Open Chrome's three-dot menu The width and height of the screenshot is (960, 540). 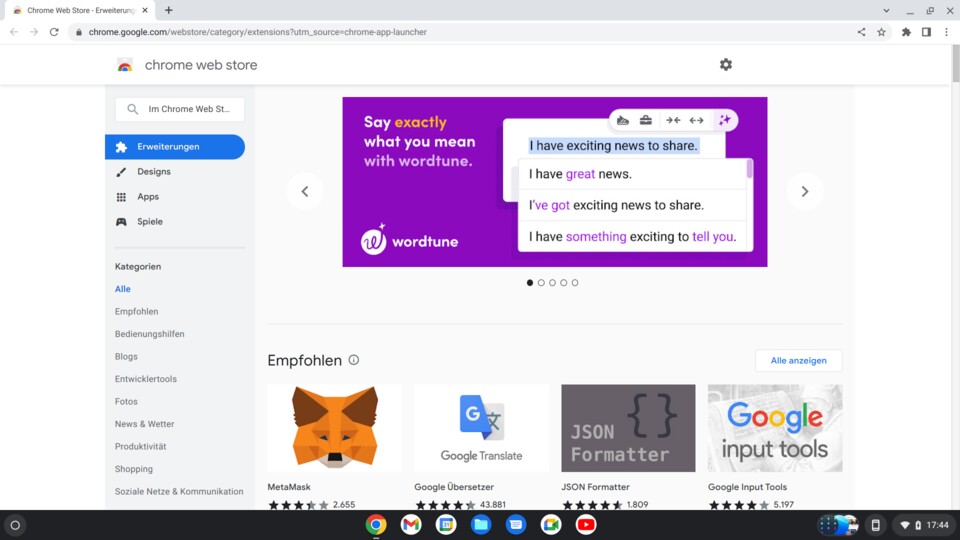pos(947,32)
